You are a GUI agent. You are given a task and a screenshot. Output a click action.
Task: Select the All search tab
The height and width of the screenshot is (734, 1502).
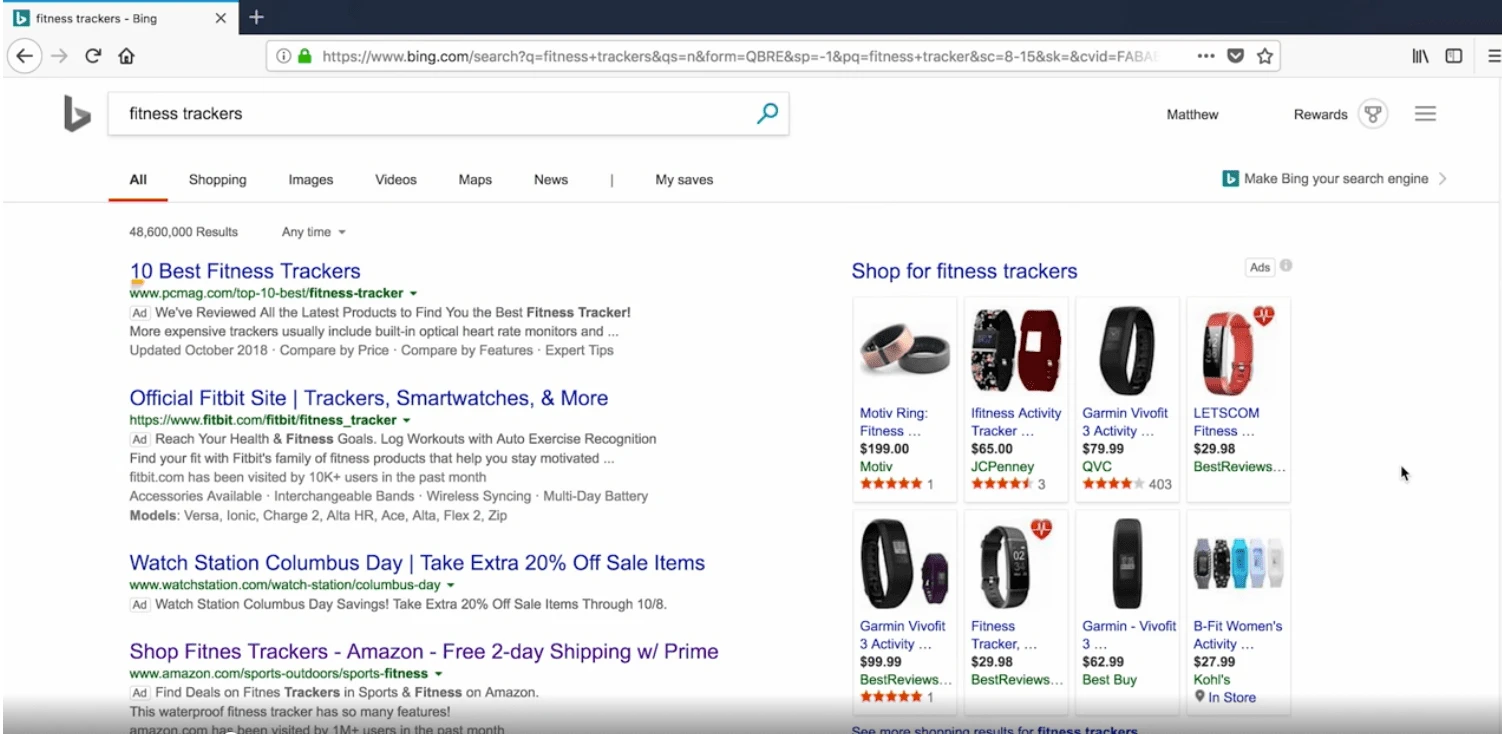138,180
